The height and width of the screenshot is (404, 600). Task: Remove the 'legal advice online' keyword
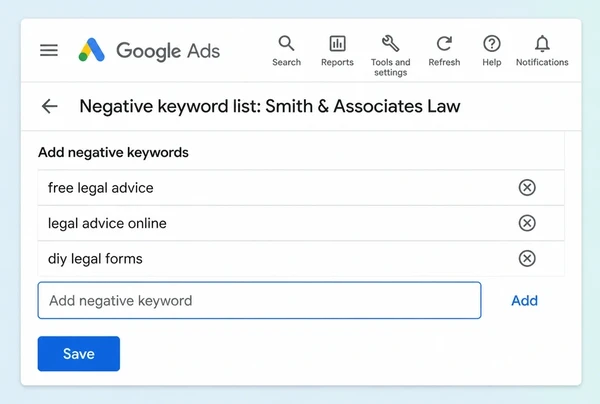click(x=527, y=223)
